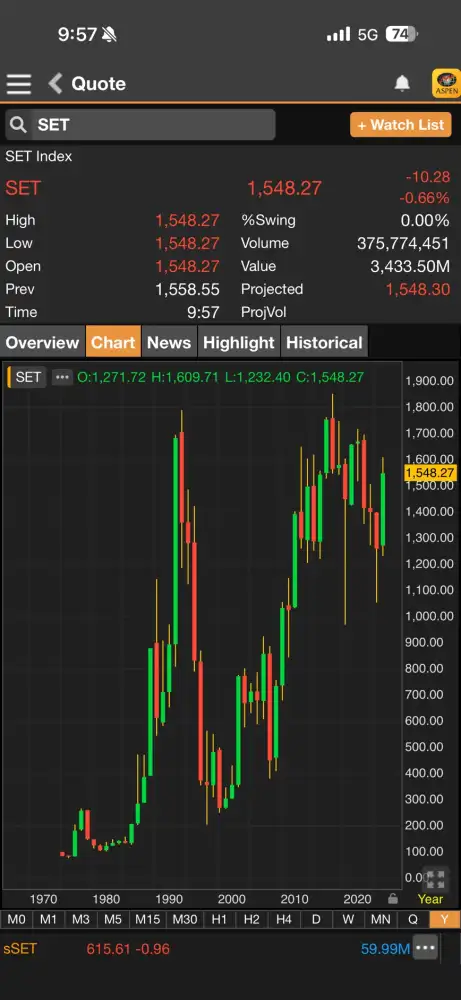Tap the silent mode bell icon
The height and width of the screenshot is (1000, 461).
pyautogui.click(x=109, y=34)
